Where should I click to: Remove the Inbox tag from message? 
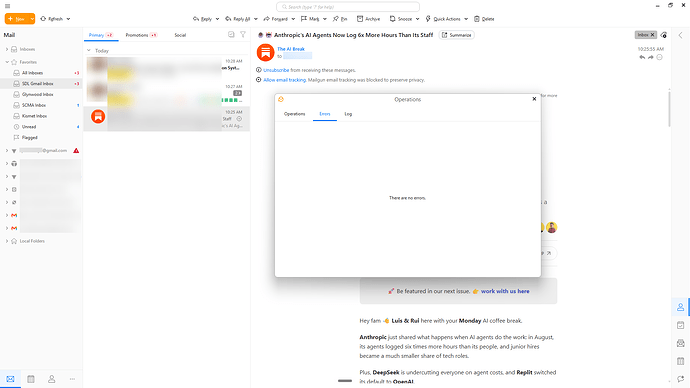[653, 35]
